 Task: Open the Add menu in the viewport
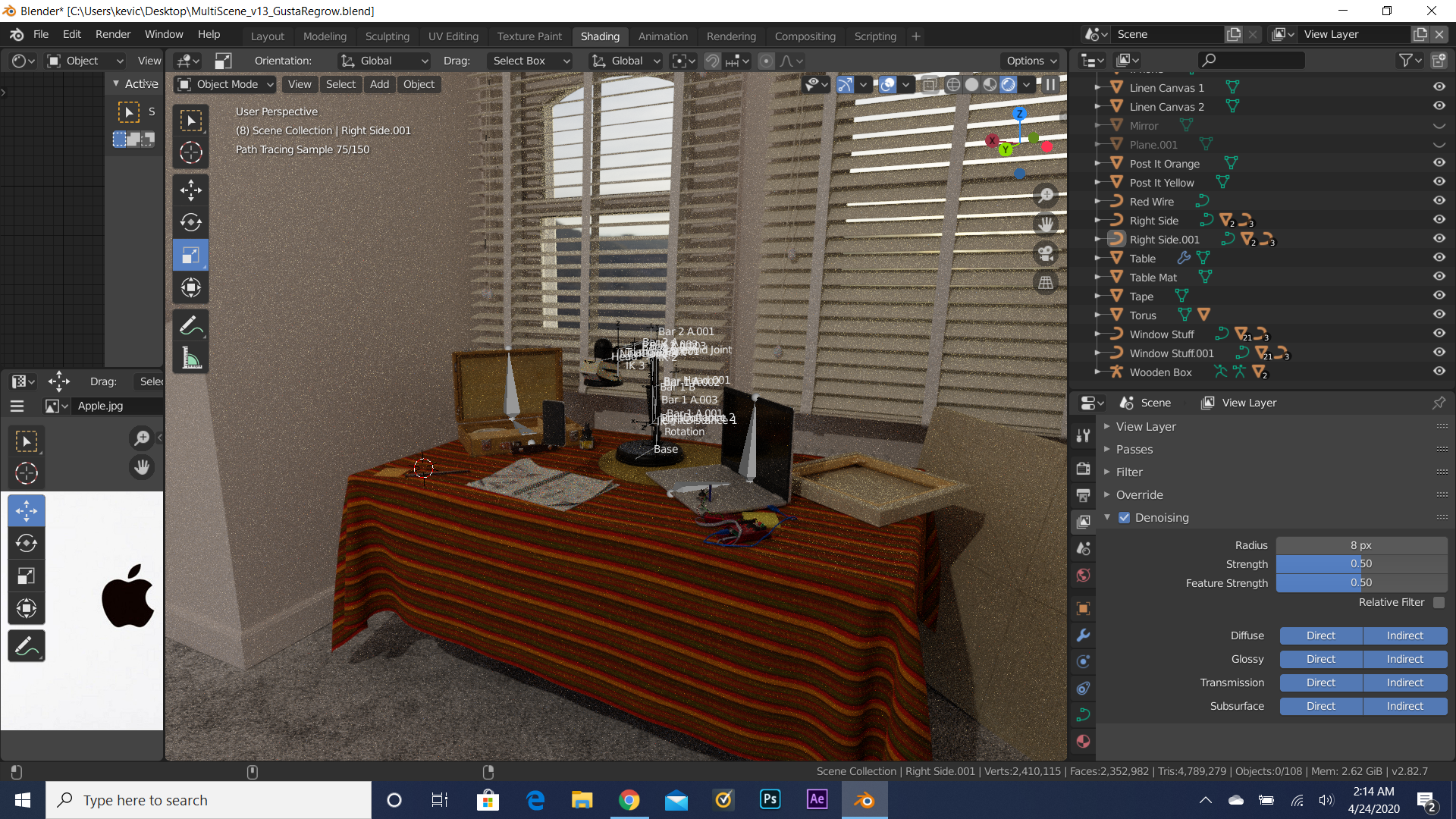[379, 84]
